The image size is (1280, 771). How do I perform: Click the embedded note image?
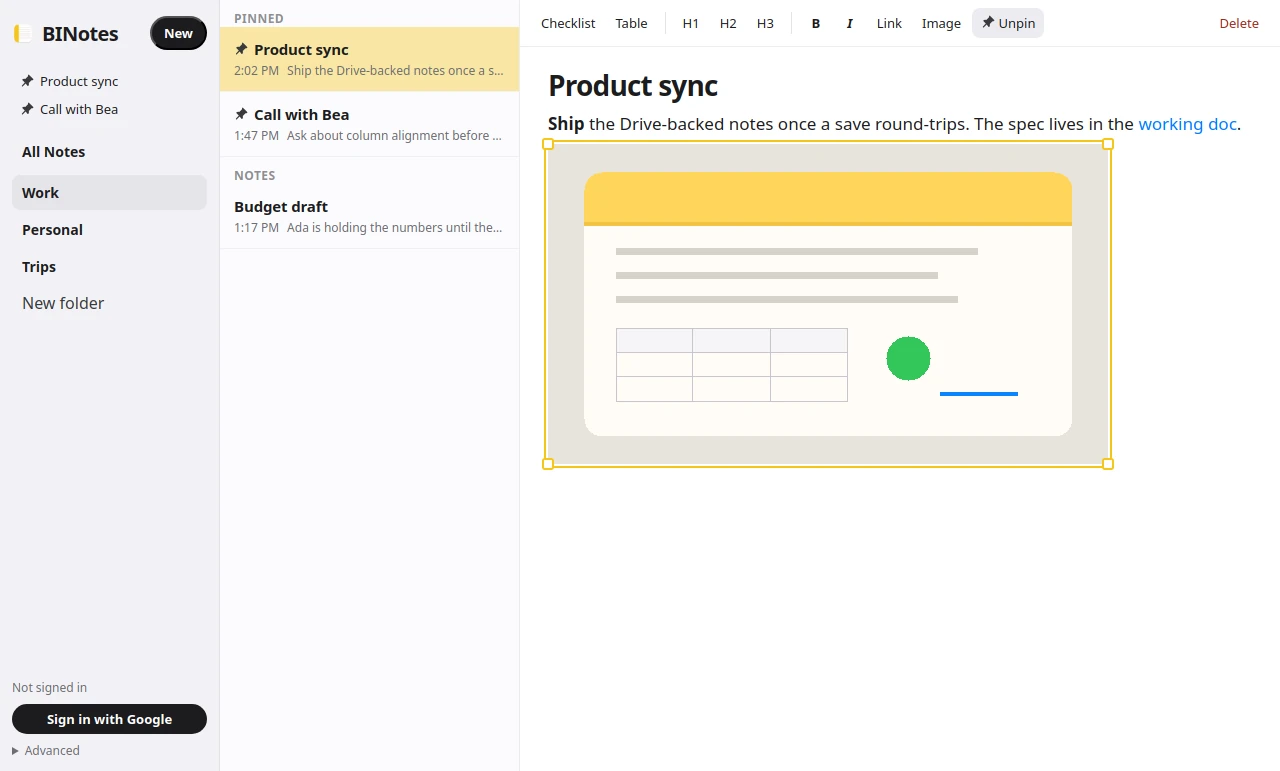(x=828, y=304)
